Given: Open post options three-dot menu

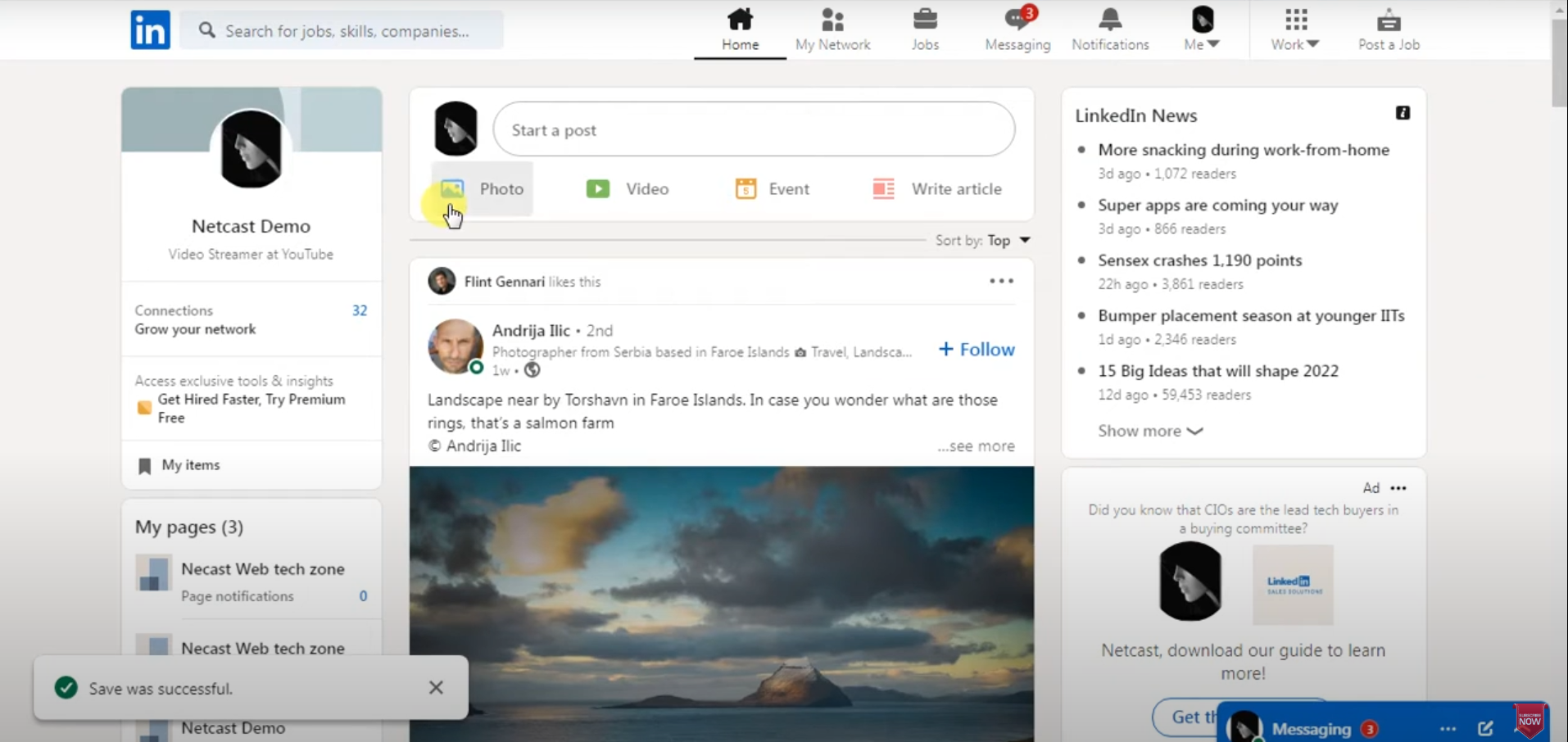Looking at the screenshot, I should click(x=1001, y=281).
